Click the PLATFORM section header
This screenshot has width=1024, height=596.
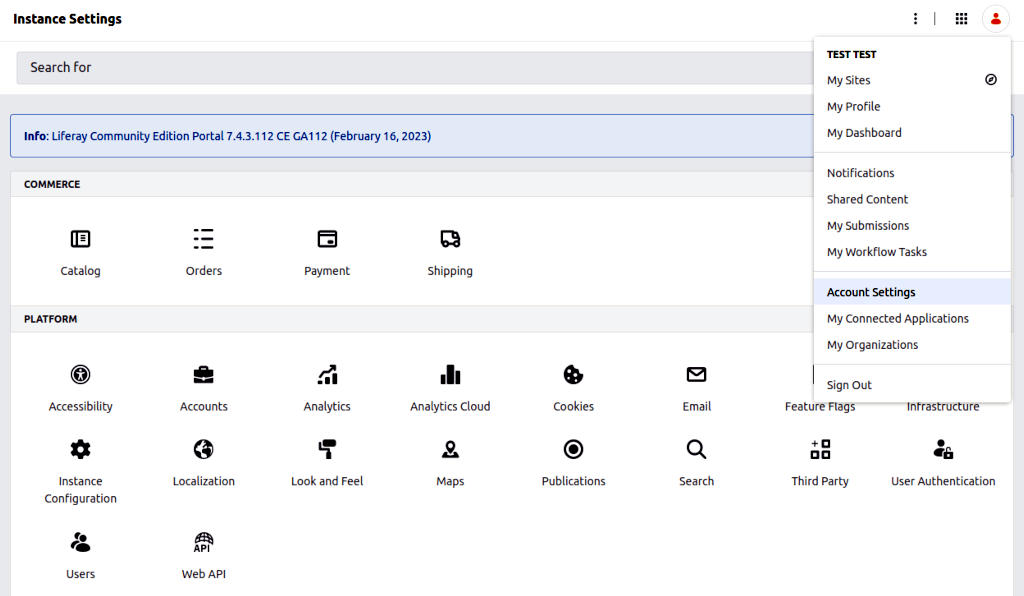[x=50, y=319]
